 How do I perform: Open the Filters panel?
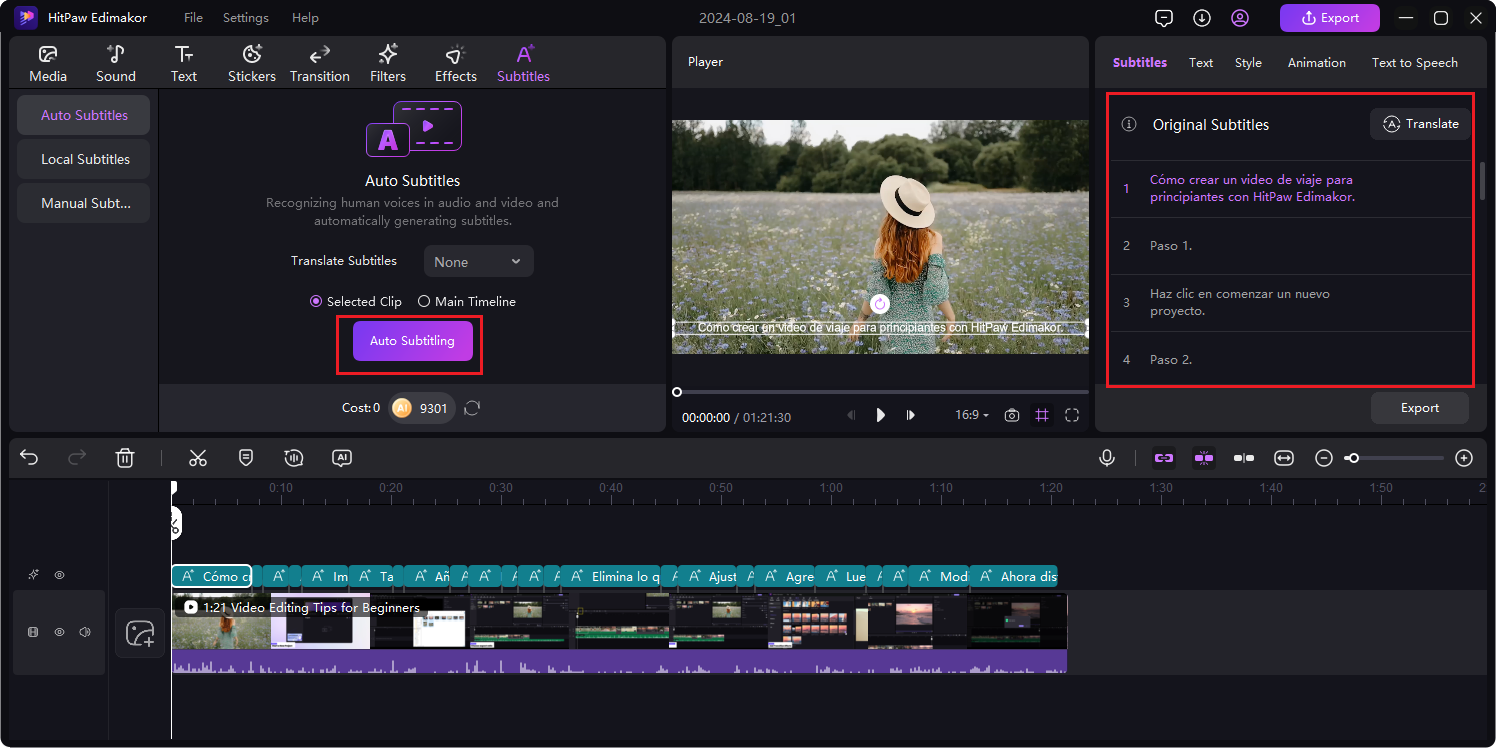388,64
